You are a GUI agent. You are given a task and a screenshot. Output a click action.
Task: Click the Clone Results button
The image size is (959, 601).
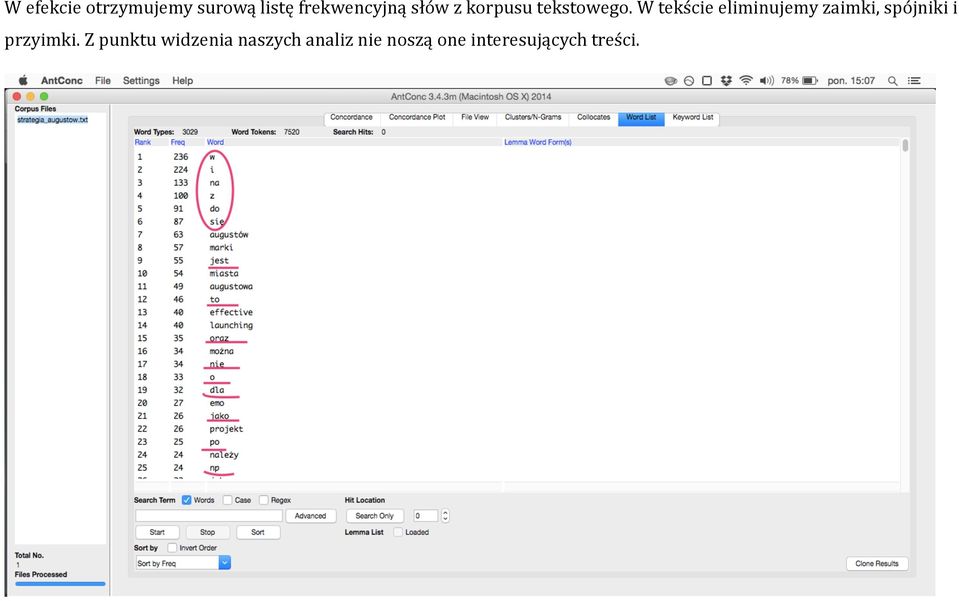click(x=877, y=564)
